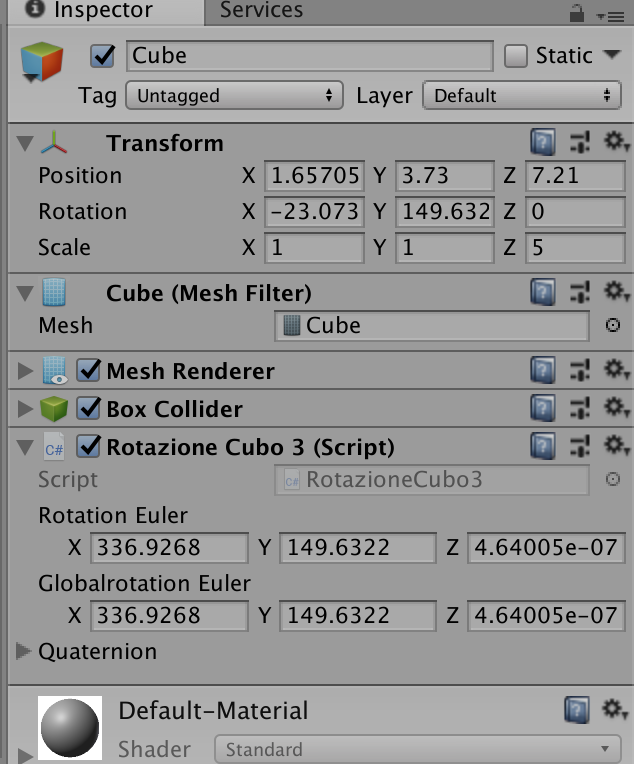Disable the Rotazione Cubo 3 script checkbox

pyautogui.click(x=89, y=446)
